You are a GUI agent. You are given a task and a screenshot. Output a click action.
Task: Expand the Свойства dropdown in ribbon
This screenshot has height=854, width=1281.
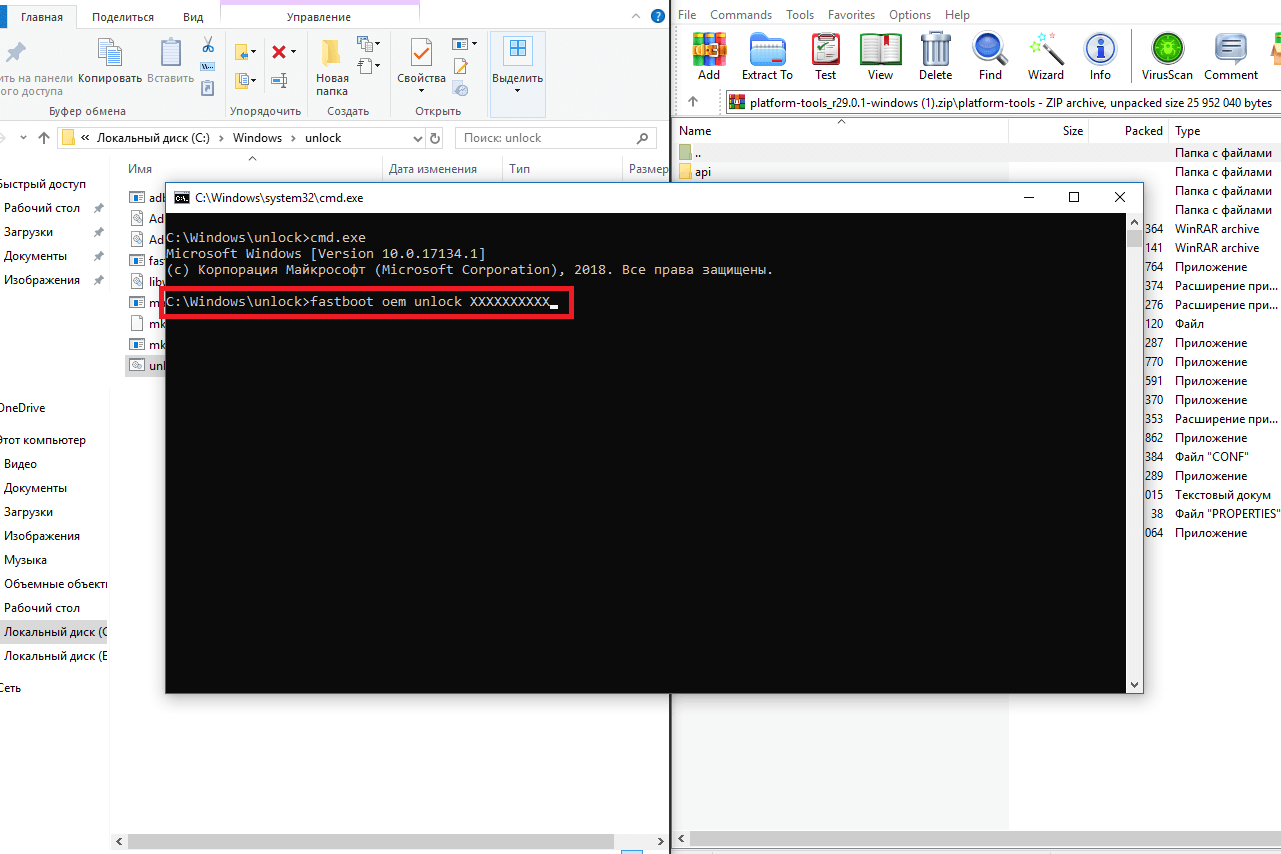(x=421, y=91)
